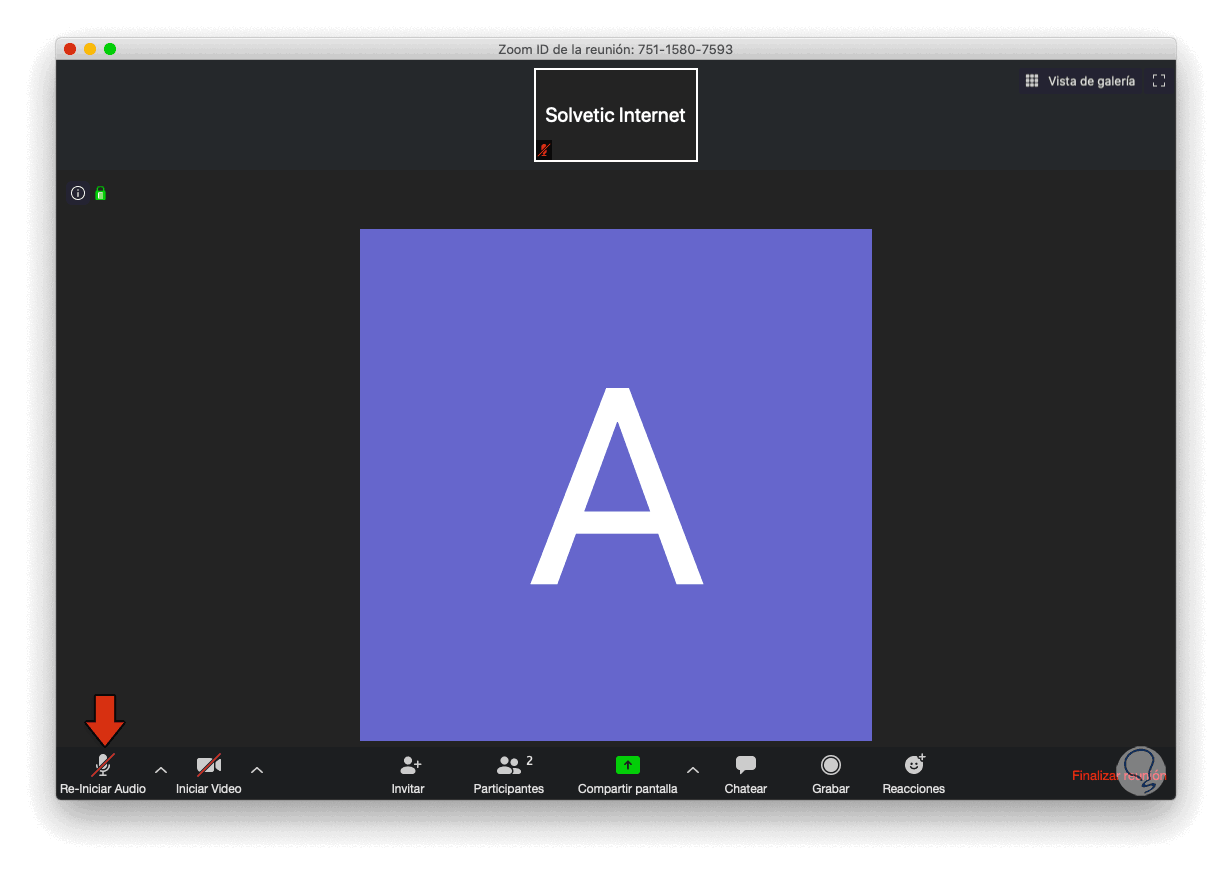The height and width of the screenshot is (874, 1232).
Task: Expand audio options chevron
Action: [161, 770]
